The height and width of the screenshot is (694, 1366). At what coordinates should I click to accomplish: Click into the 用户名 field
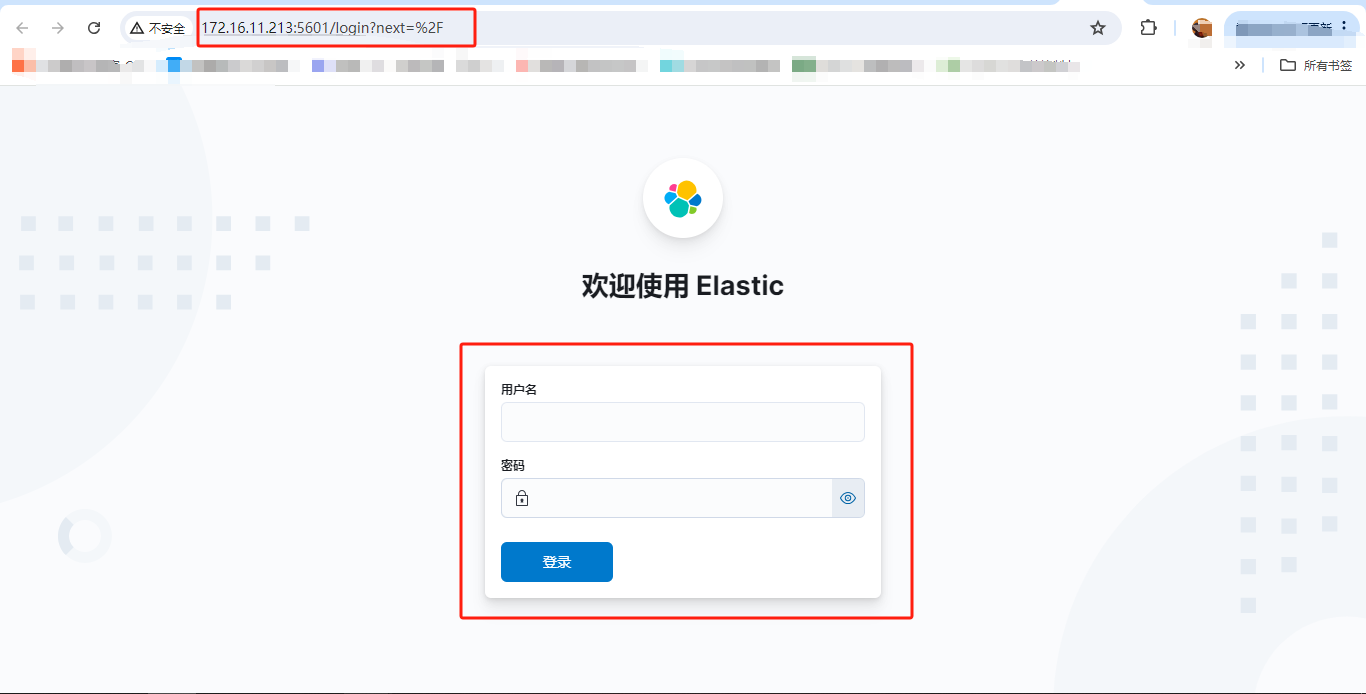[x=683, y=422]
